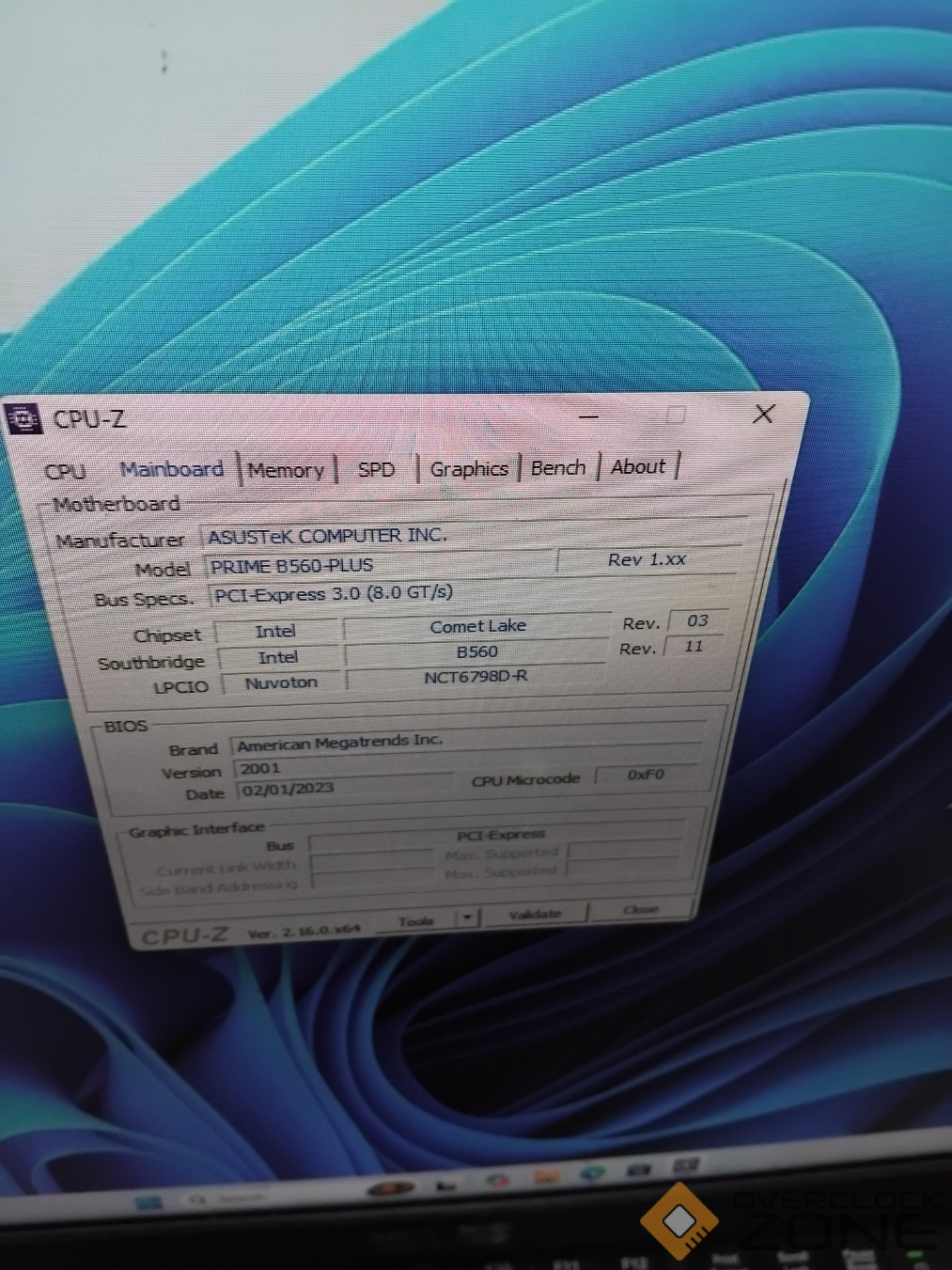Switch to the CPU tab

65,472
